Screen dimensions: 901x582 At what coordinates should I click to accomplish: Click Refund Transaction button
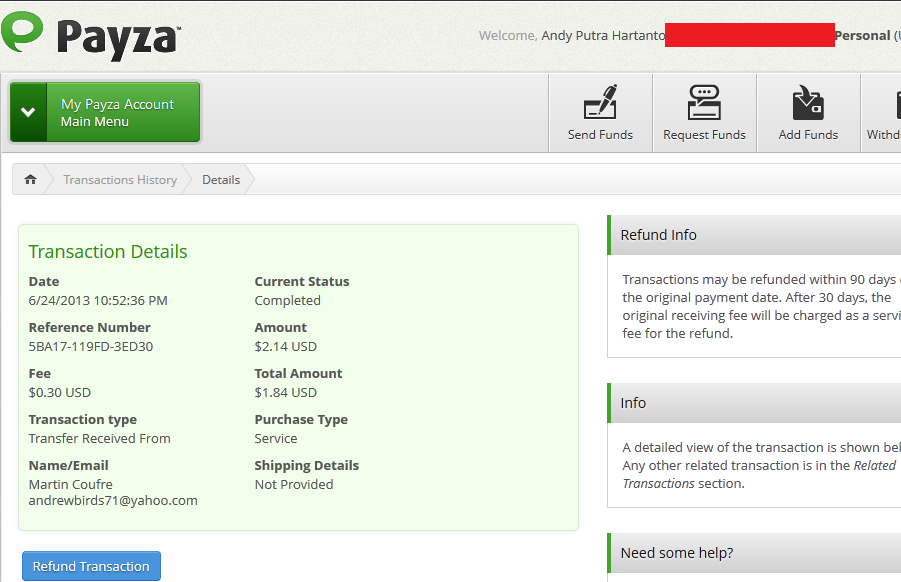[91, 566]
